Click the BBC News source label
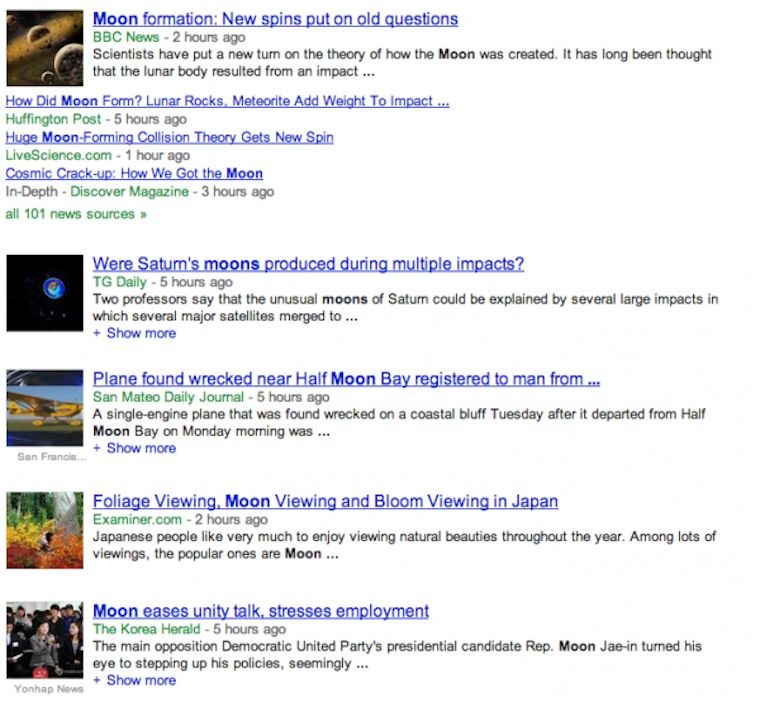Image resolution: width=760 pixels, height=702 pixels. [126, 37]
